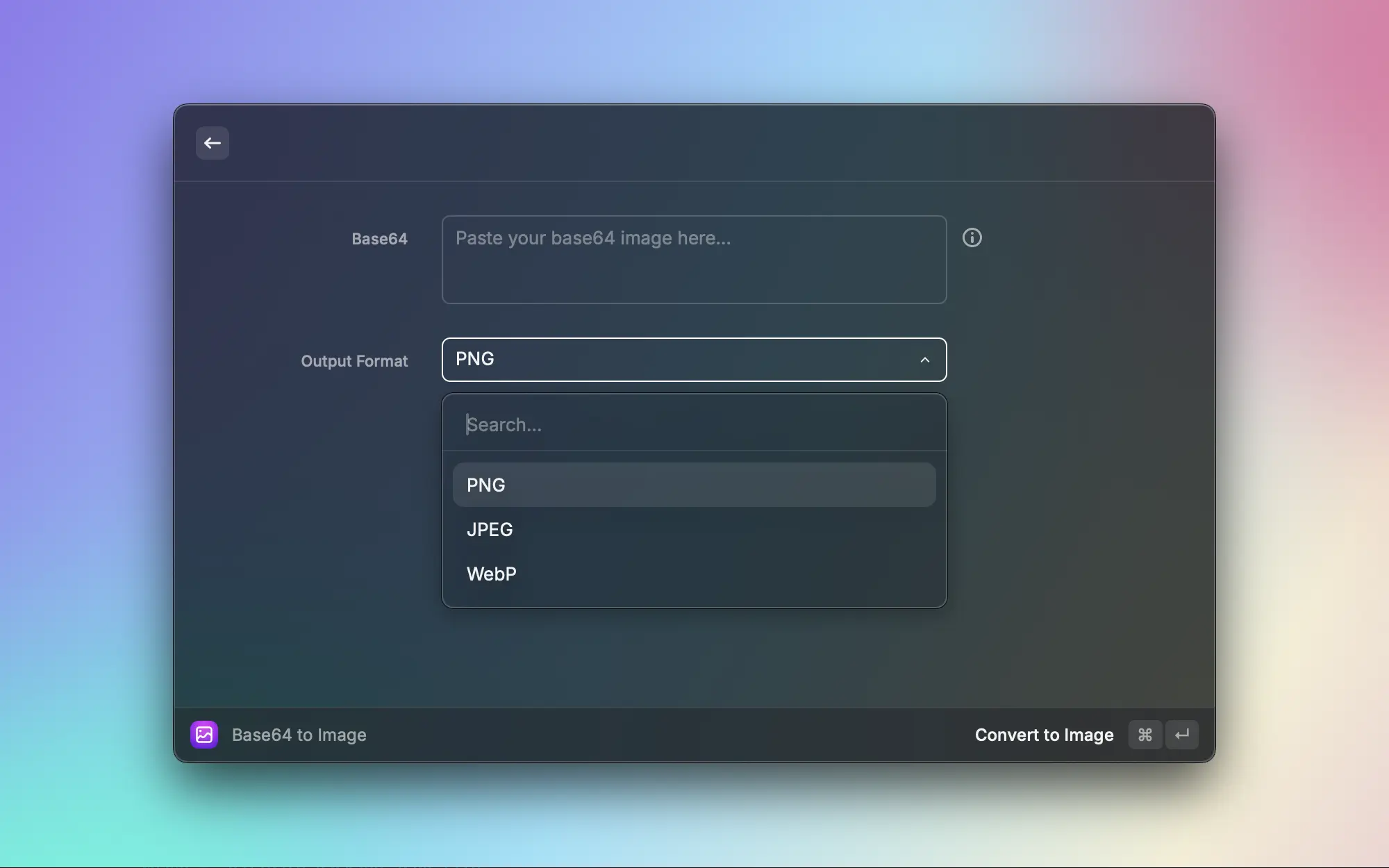This screenshot has height=868, width=1389.
Task: Click the Command key shortcut icon
Action: pos(1145,735)
